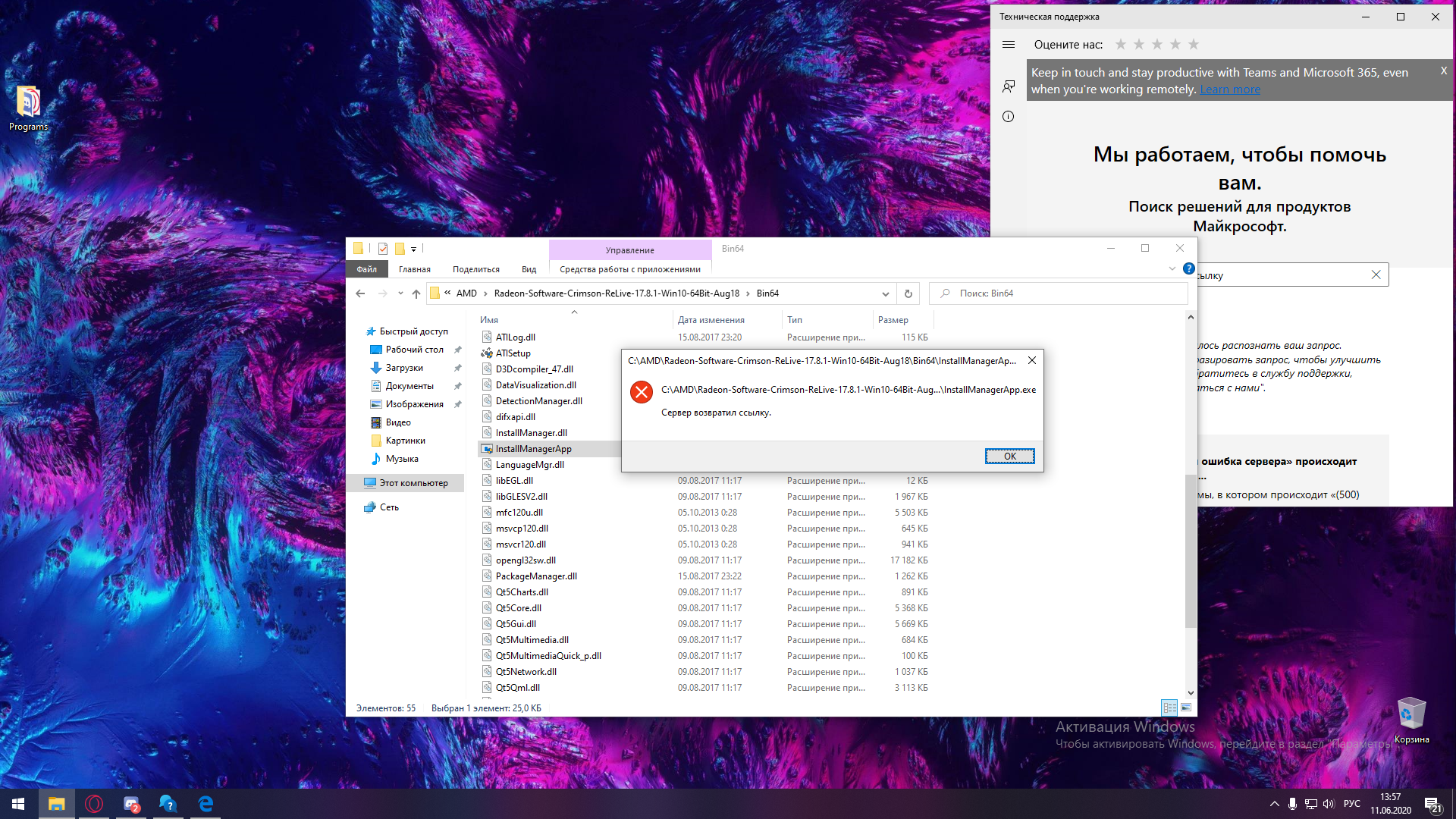1456x819 pixels.
Task: Open Документы in navigation pane
Action: pos(409,386)
